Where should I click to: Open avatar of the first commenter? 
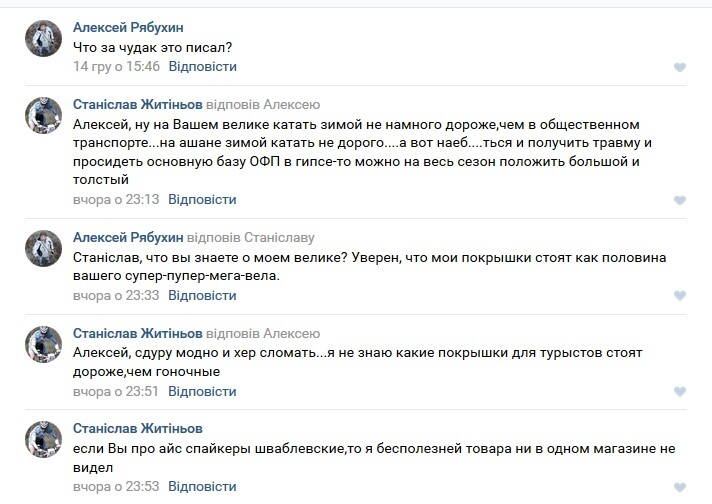click(43, 38)
